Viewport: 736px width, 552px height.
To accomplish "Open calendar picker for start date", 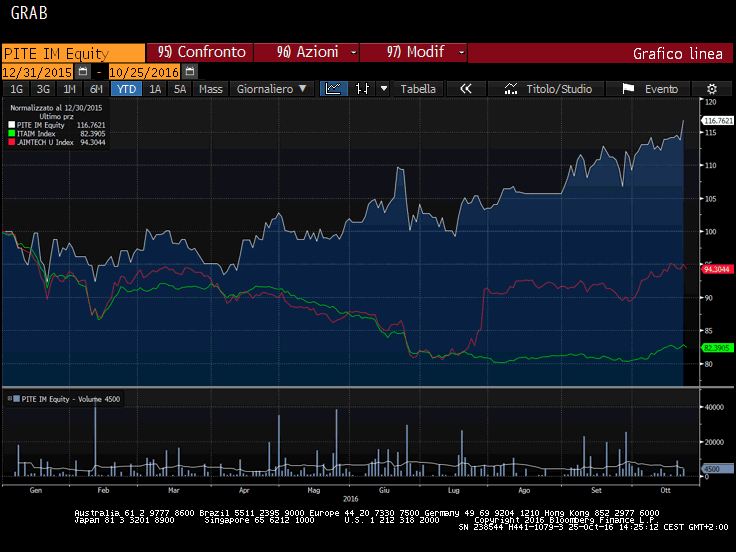I will click(x=83, y=72).
